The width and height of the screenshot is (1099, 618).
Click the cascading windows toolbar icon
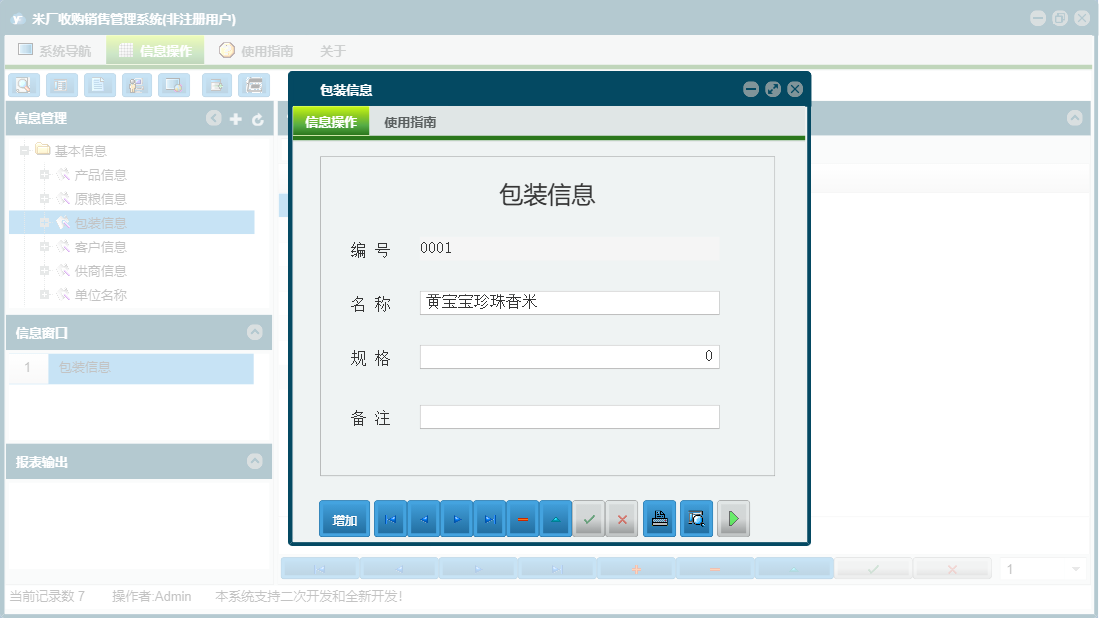254,85
